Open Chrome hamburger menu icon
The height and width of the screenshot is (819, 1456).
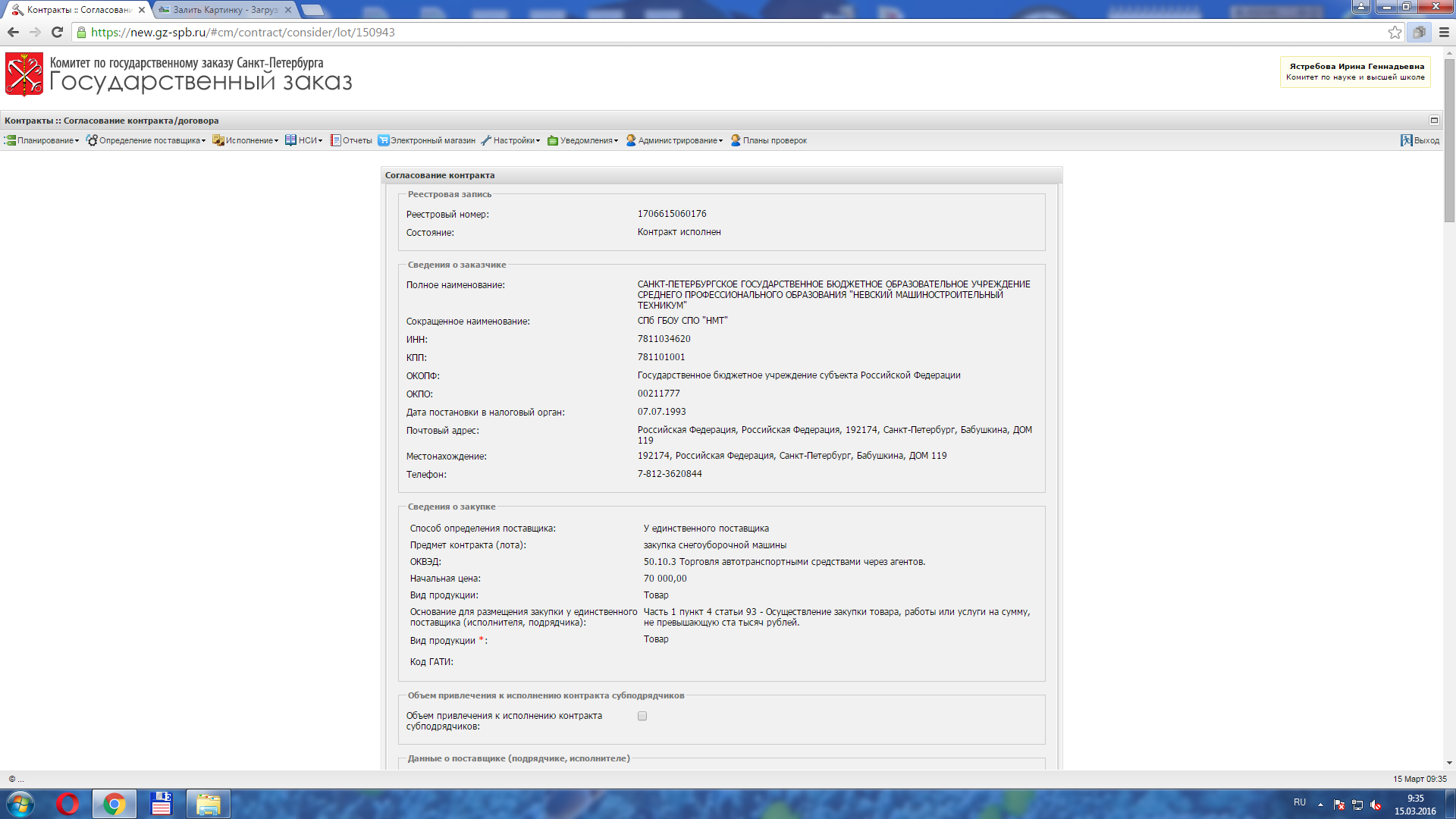pyautogui.click(x=1444, y=32)
